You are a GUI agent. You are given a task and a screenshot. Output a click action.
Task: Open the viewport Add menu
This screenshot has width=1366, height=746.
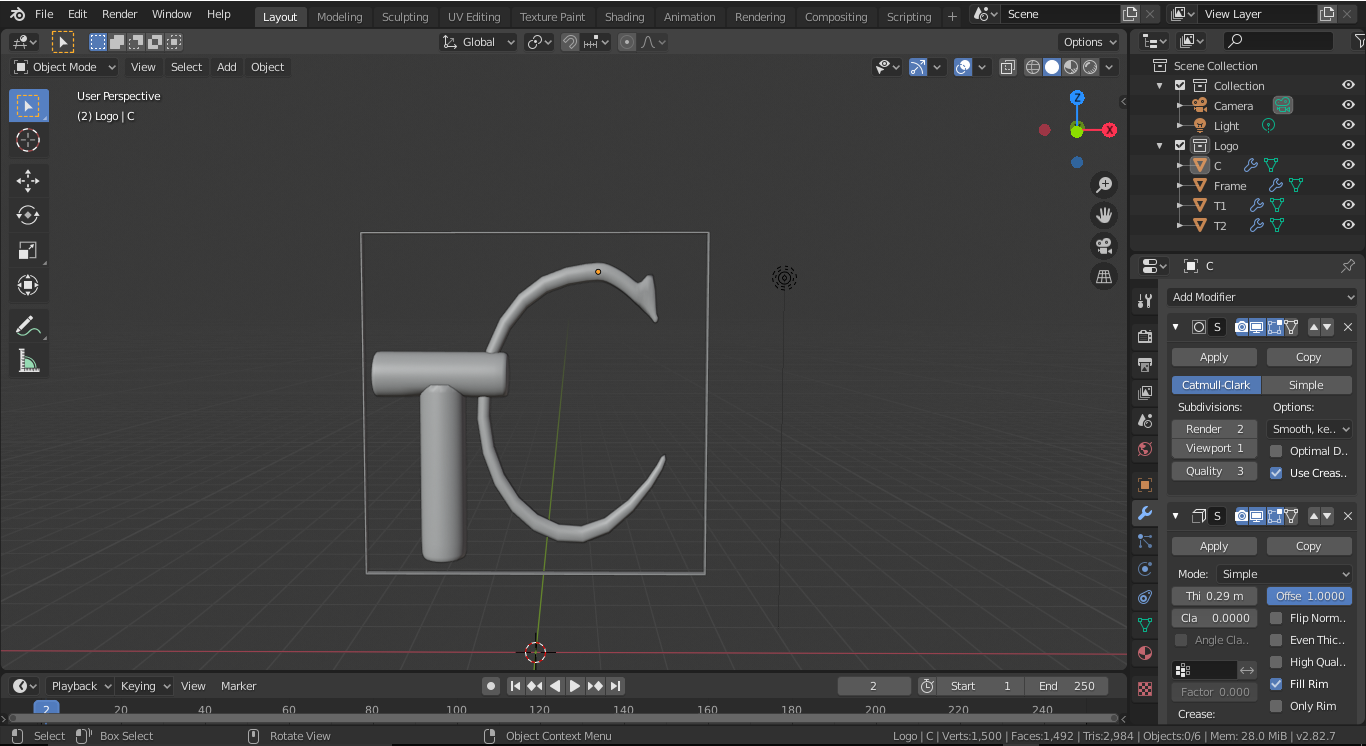(x=227, y=67)
